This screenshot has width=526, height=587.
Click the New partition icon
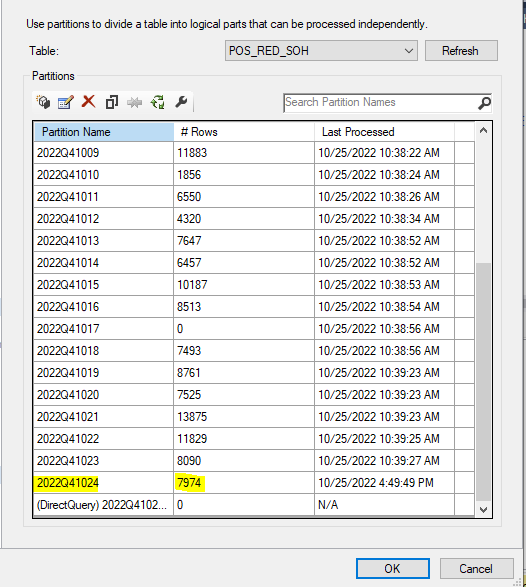(43, 102)
